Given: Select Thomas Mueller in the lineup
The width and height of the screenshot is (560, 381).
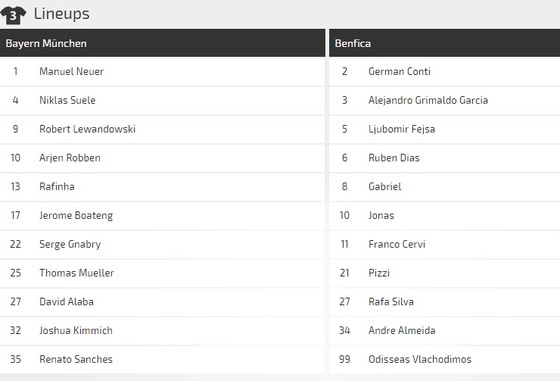Looking at the screenshot, I should point(76,273).
